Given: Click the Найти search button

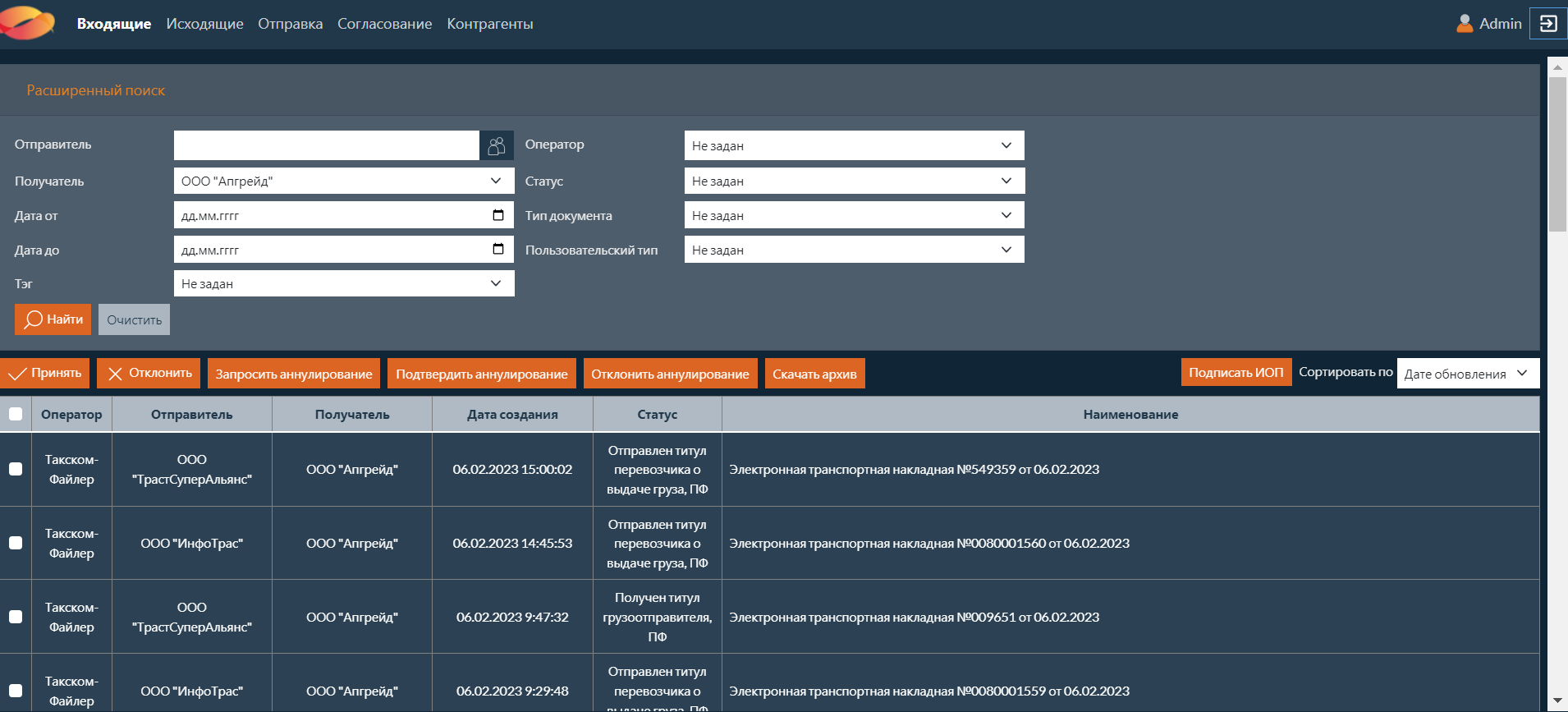Looking at the screenshot, I should coord(53,319).
